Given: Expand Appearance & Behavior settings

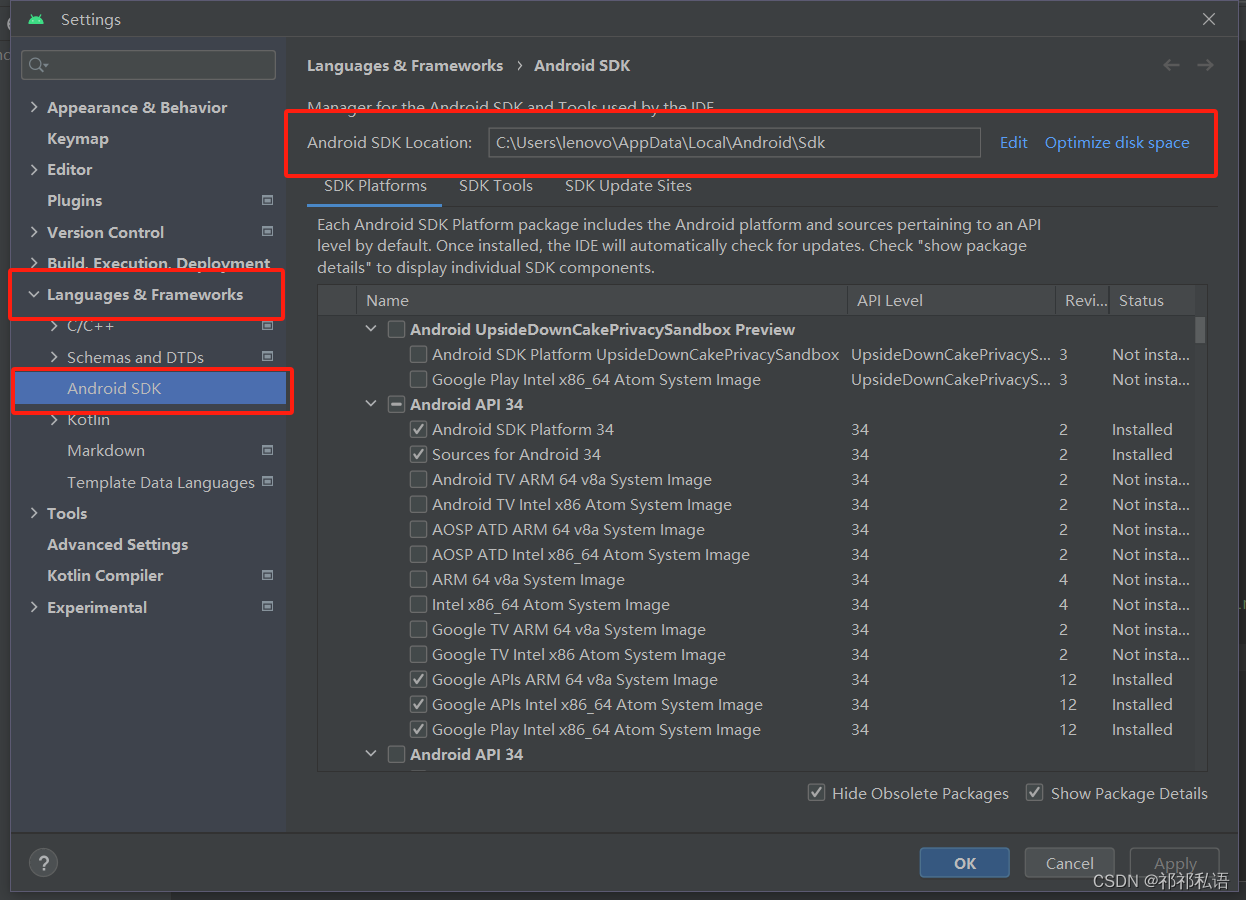Looking at the screenshot, I should (35, 107).
